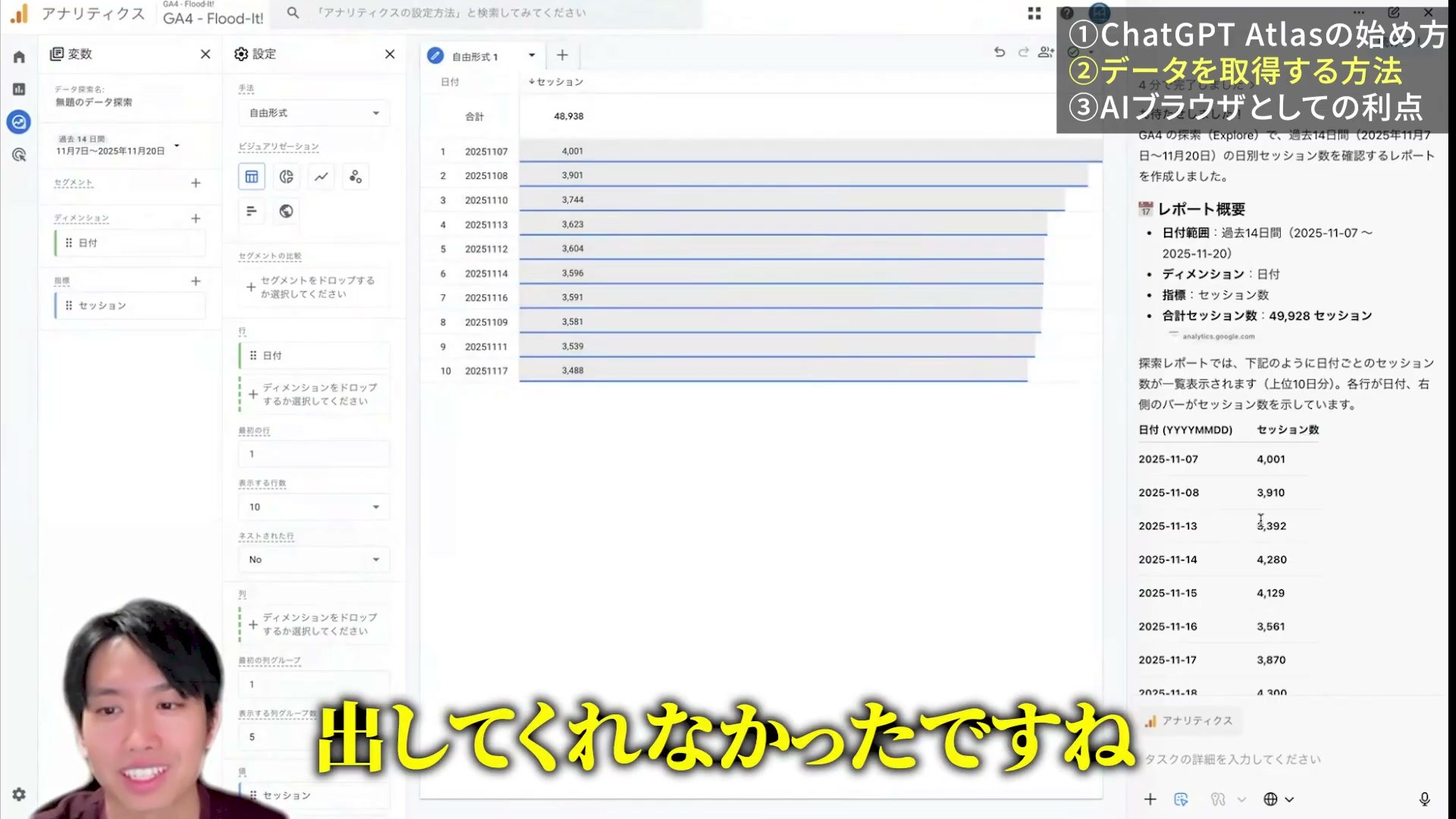
Task: Click session value 3,488
Action: click(573, 371)
